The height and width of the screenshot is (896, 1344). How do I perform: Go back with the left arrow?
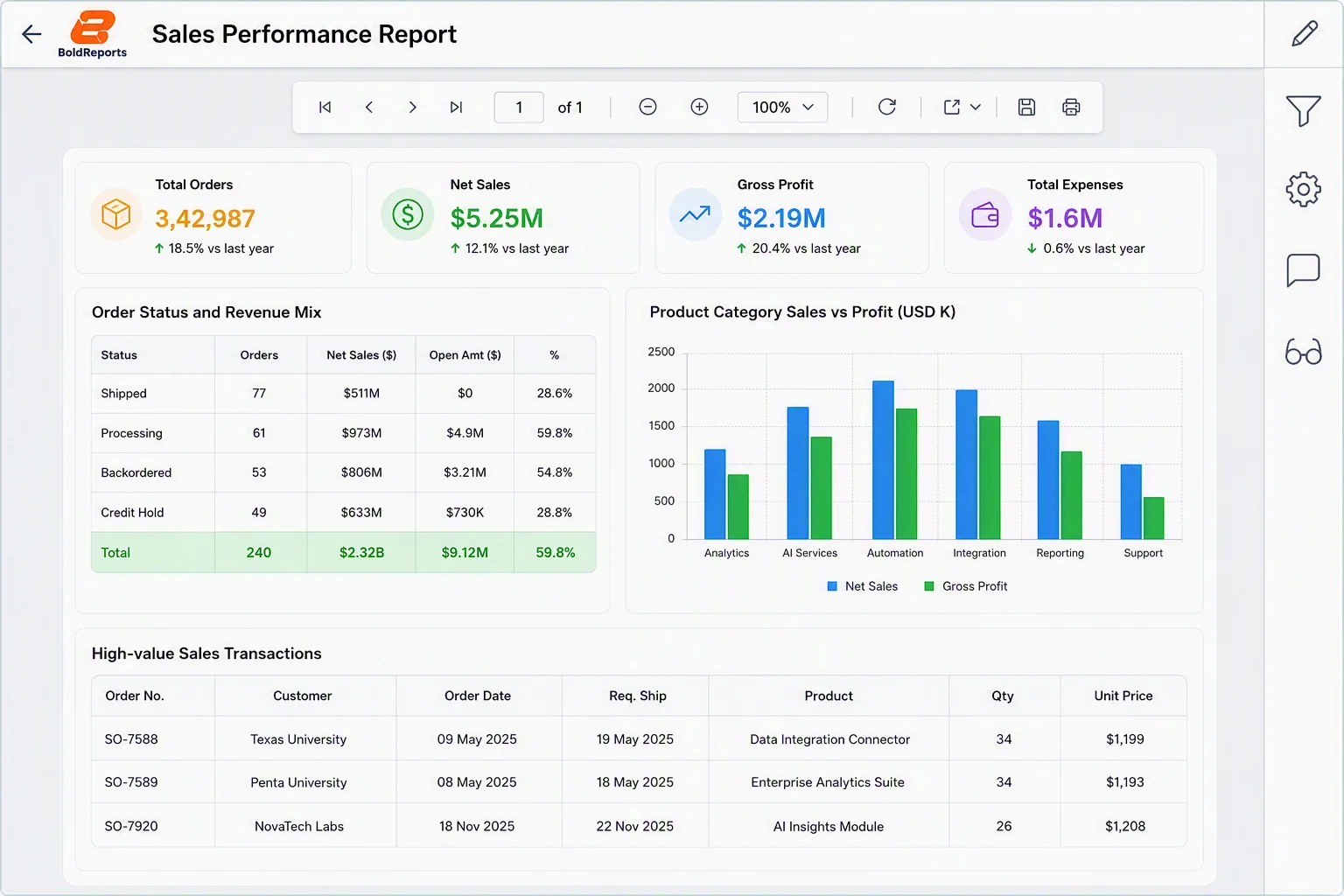(x=31, y=34)
